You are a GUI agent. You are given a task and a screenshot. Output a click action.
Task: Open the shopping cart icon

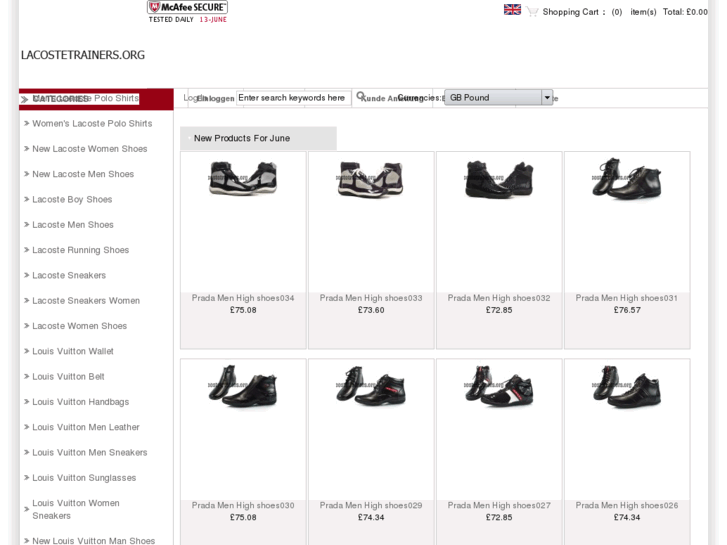pos(532,12)
